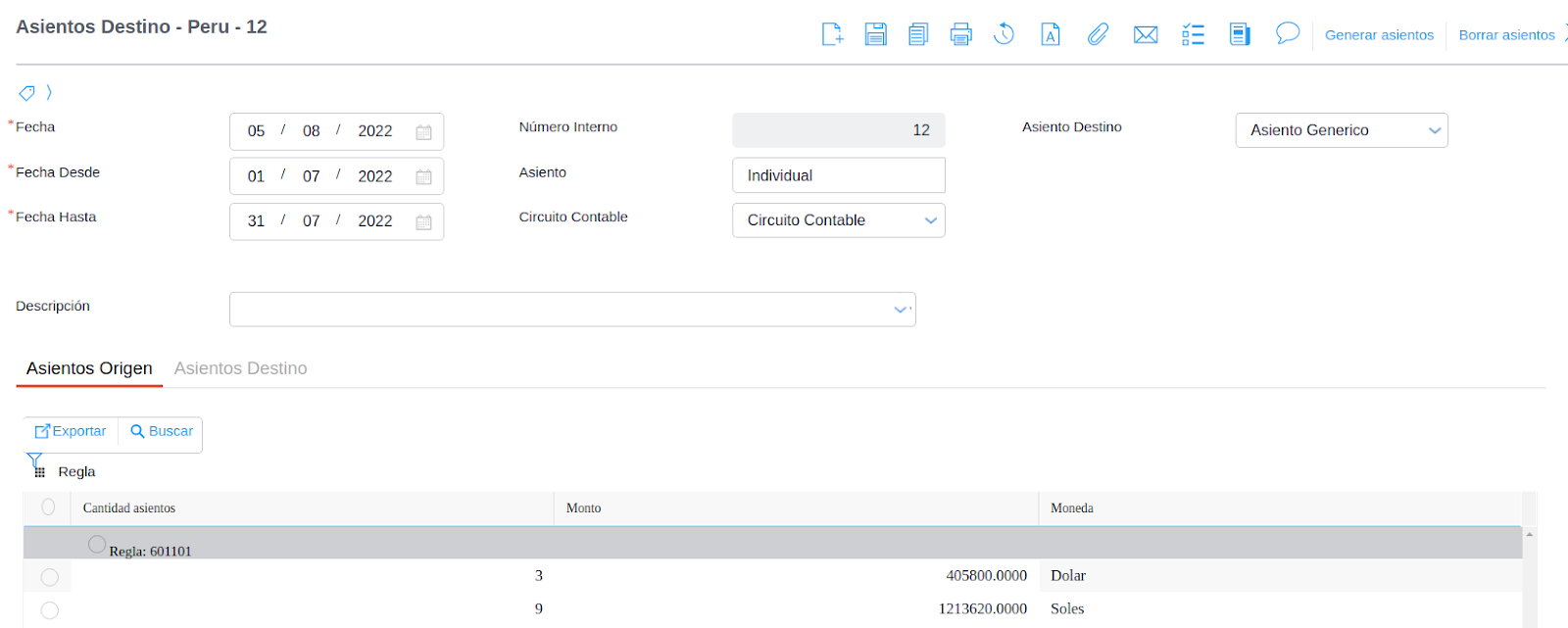Open the calendar picker for Fecha Hasta
Screen dimensions: 1568x628
tap(423, 222)
